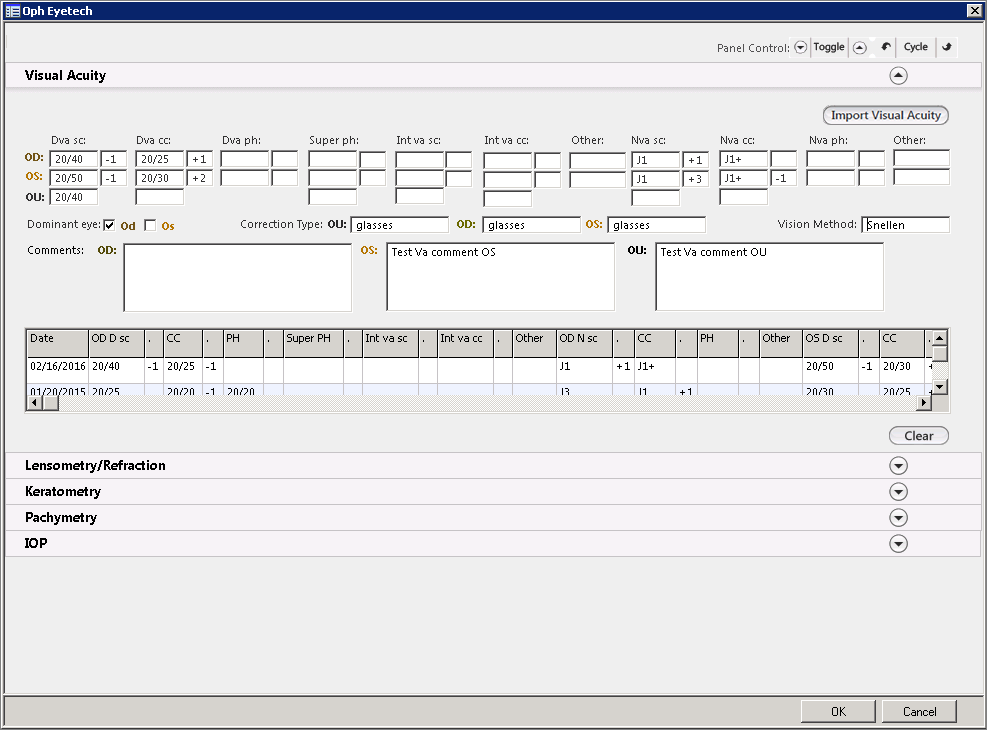Click the OD D sc column header
This screenshot has height=730, width=987.
tap(116, 343)
